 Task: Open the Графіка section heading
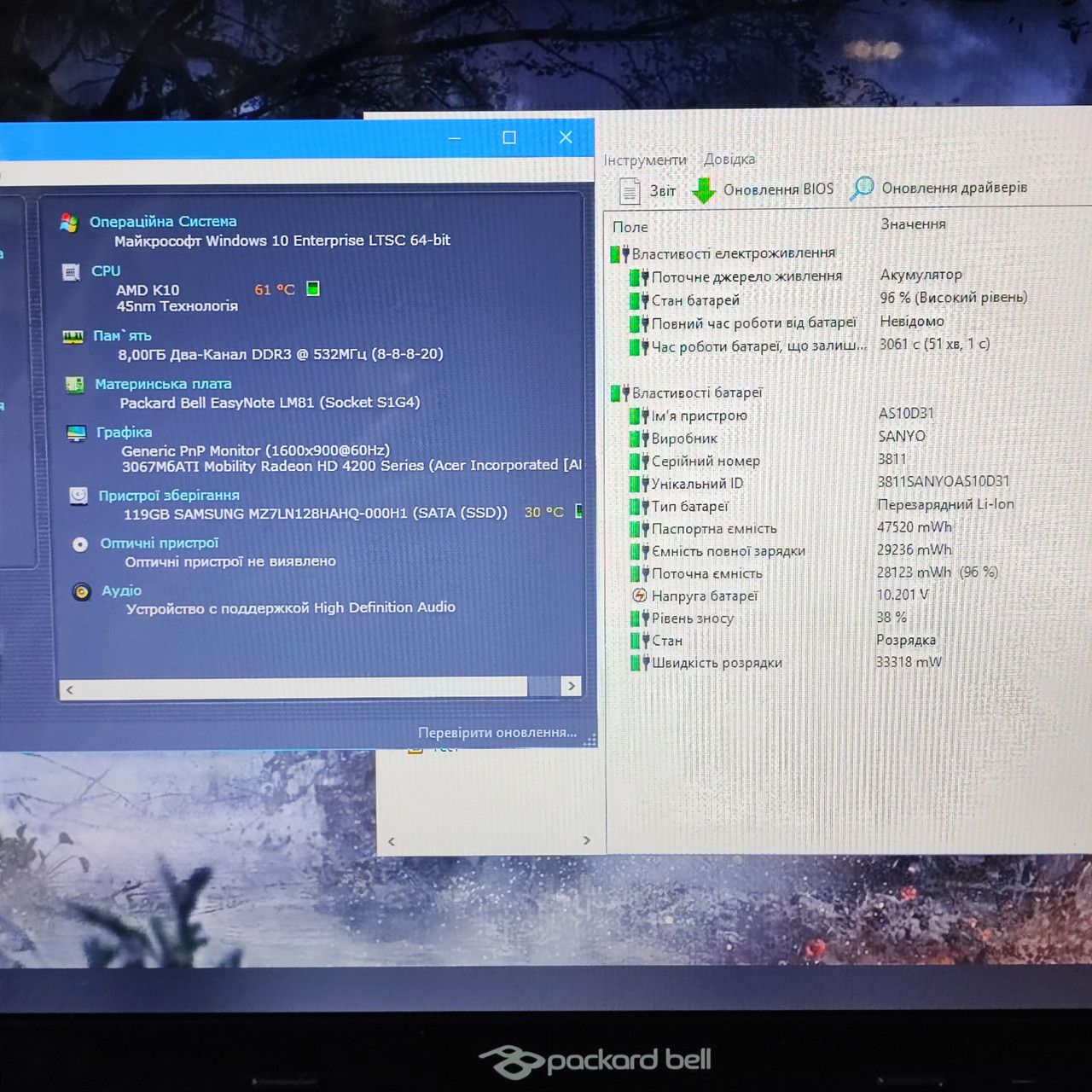(x=125, y=433)
